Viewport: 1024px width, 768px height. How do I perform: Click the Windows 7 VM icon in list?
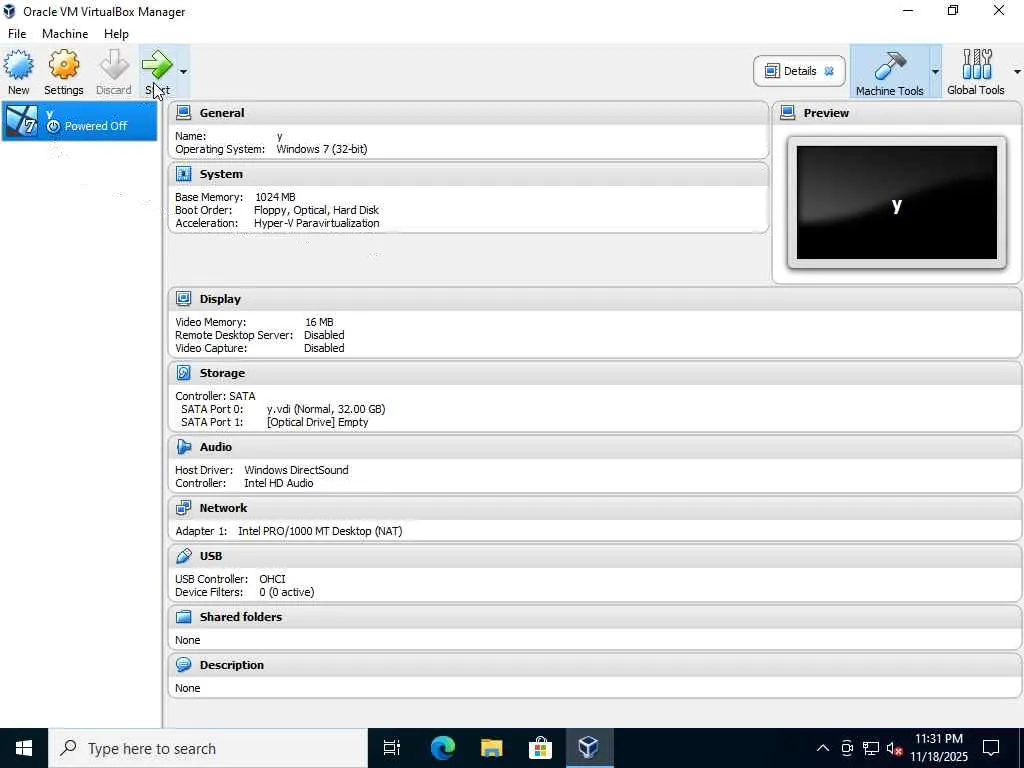tap(21, 121)
